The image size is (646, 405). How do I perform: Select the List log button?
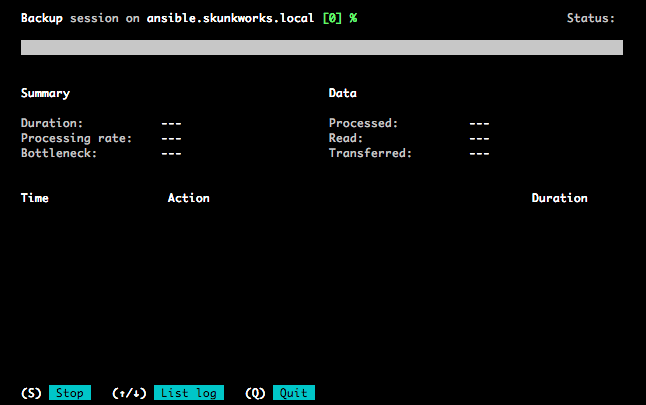tap(189, 393)
